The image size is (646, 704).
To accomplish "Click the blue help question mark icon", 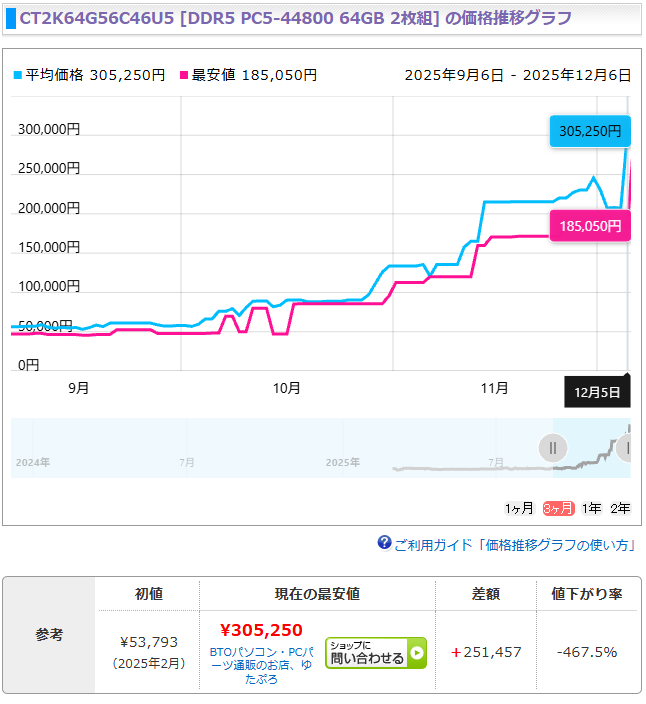I will [384, 543].
